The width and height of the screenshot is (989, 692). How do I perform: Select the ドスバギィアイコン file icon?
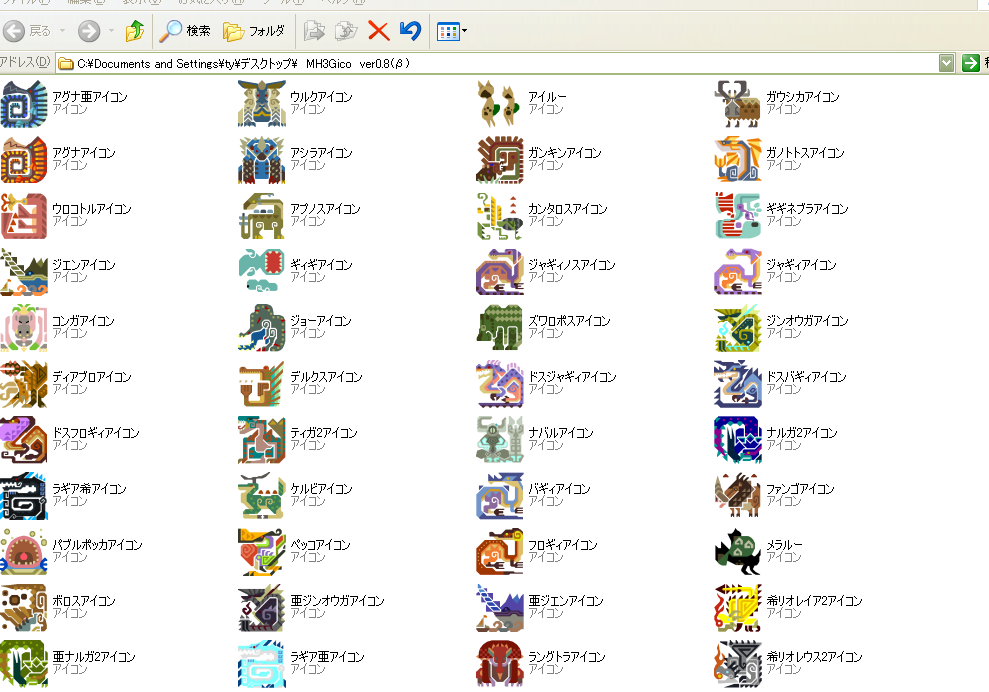click(x=738, y=384)
